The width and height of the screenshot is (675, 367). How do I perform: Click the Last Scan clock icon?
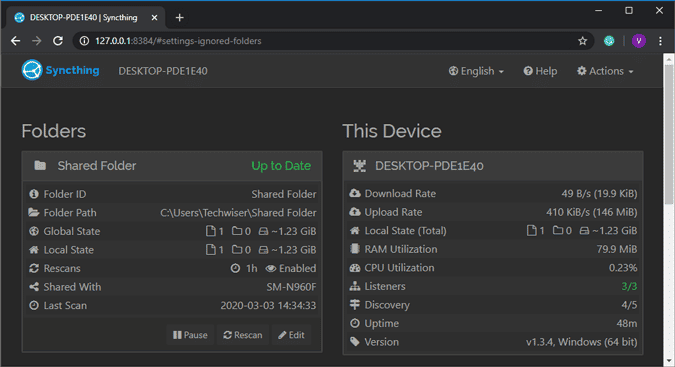coord(34,305)
